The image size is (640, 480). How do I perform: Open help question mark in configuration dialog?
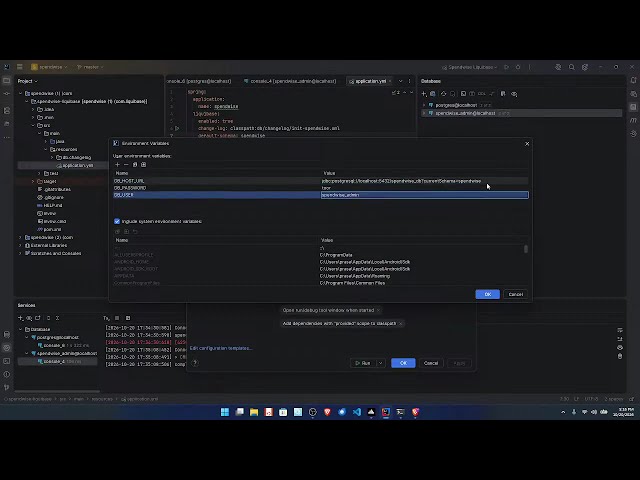click(195, 363)
